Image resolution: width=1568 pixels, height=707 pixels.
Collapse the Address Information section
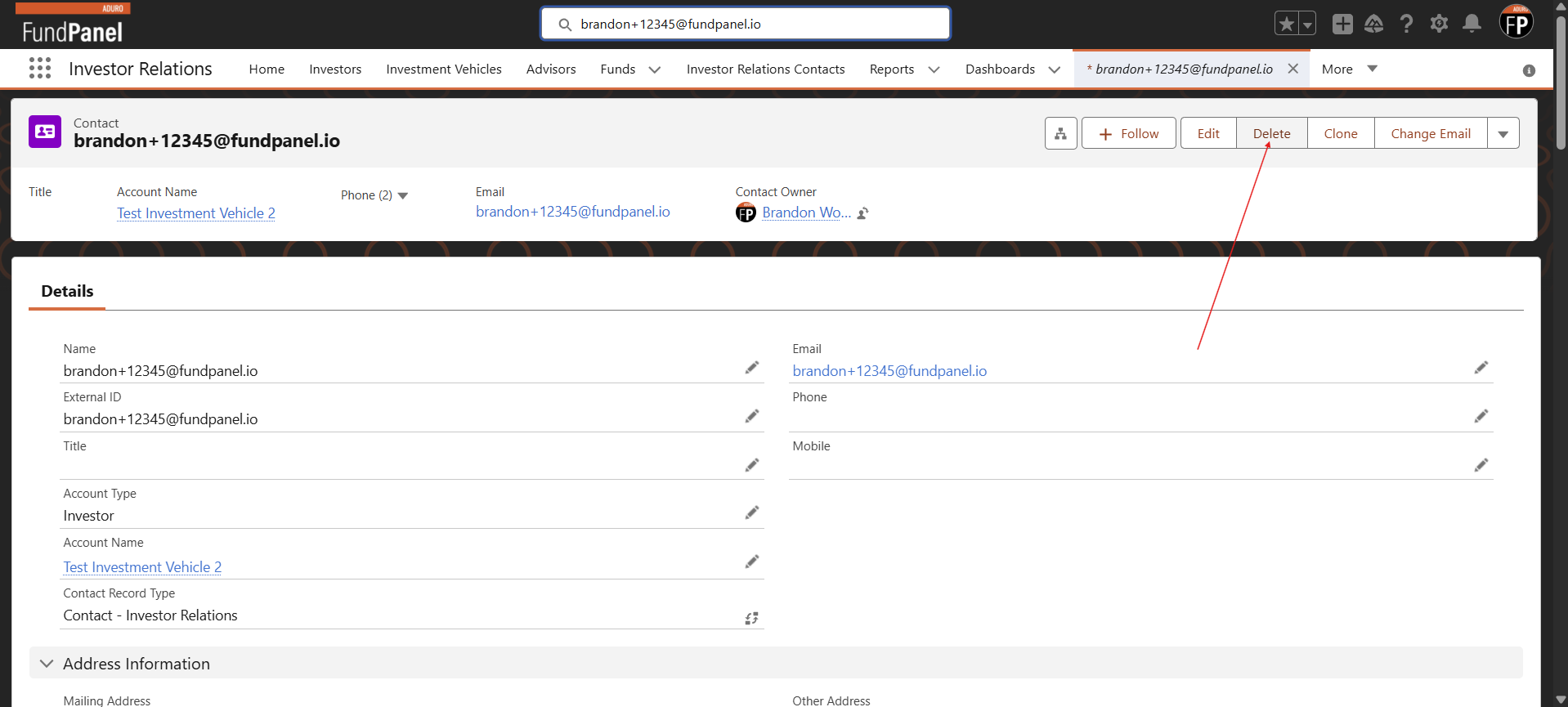47,664
